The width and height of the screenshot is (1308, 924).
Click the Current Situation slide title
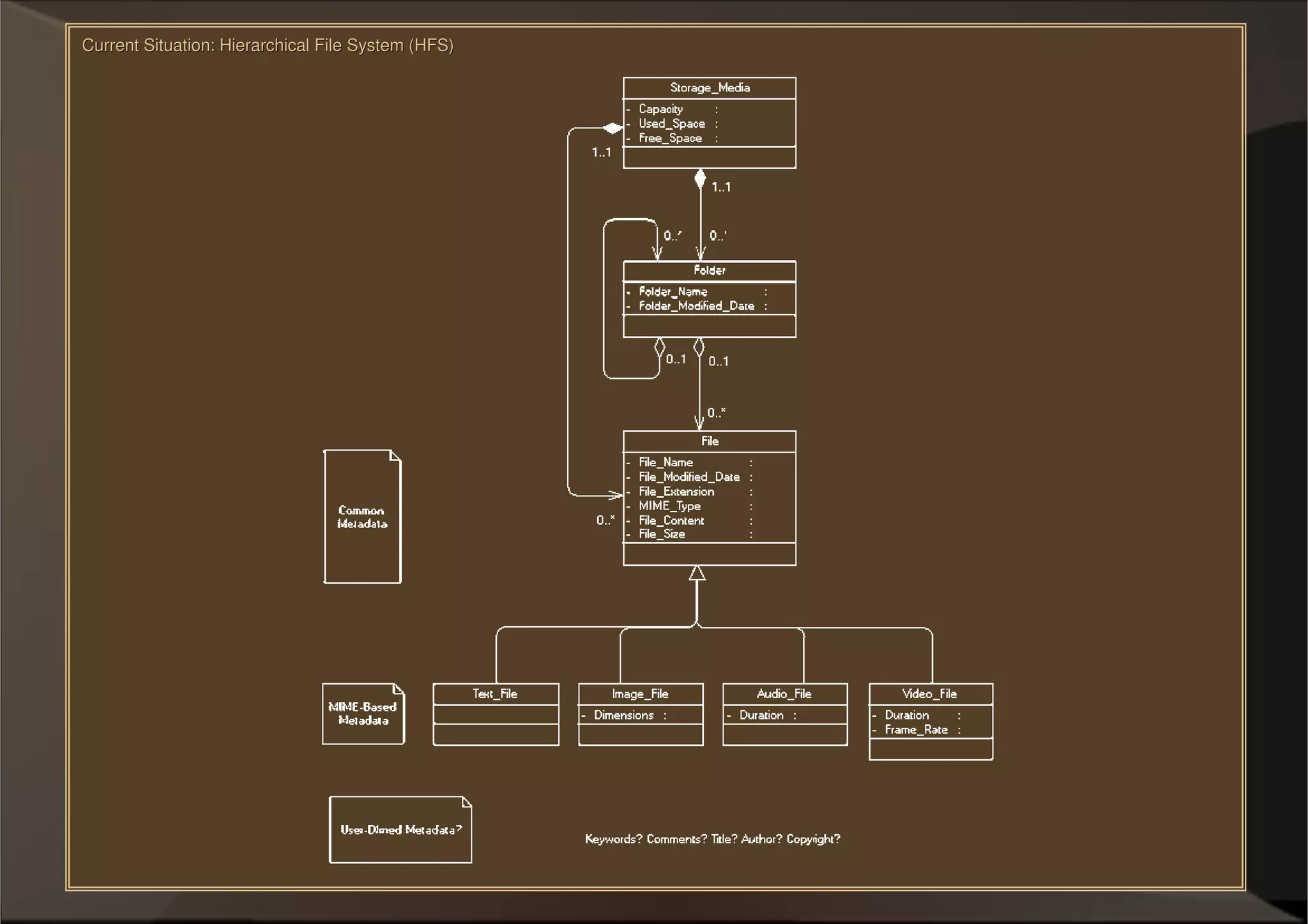[x=268, y=46]
